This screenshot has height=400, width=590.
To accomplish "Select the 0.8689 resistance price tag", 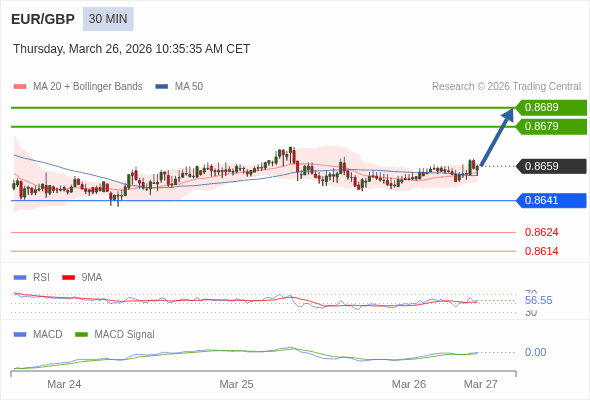I will (x=551, y=108).
